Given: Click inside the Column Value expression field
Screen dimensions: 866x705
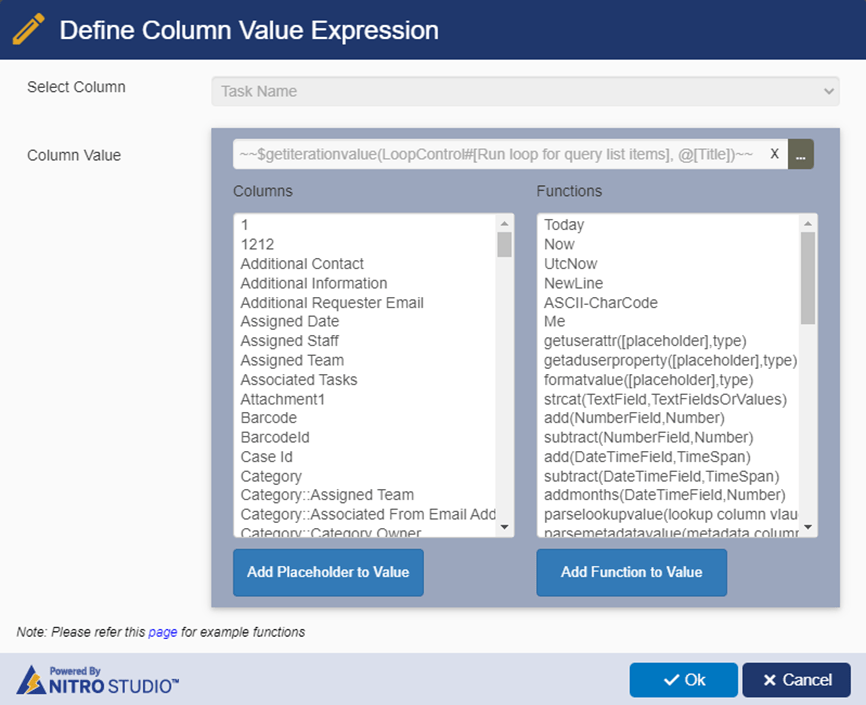Looking at the screenshot, I should tap(498, 154).
